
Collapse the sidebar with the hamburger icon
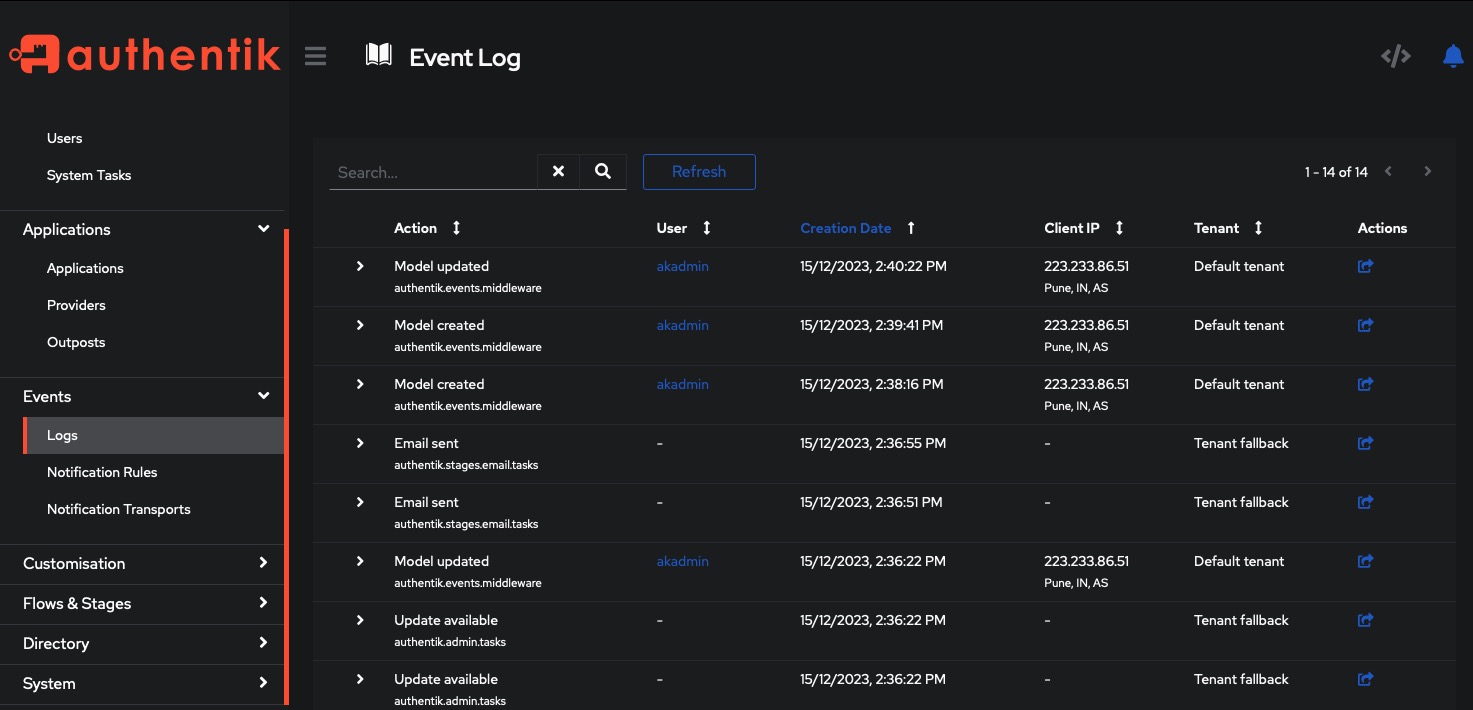315,56
